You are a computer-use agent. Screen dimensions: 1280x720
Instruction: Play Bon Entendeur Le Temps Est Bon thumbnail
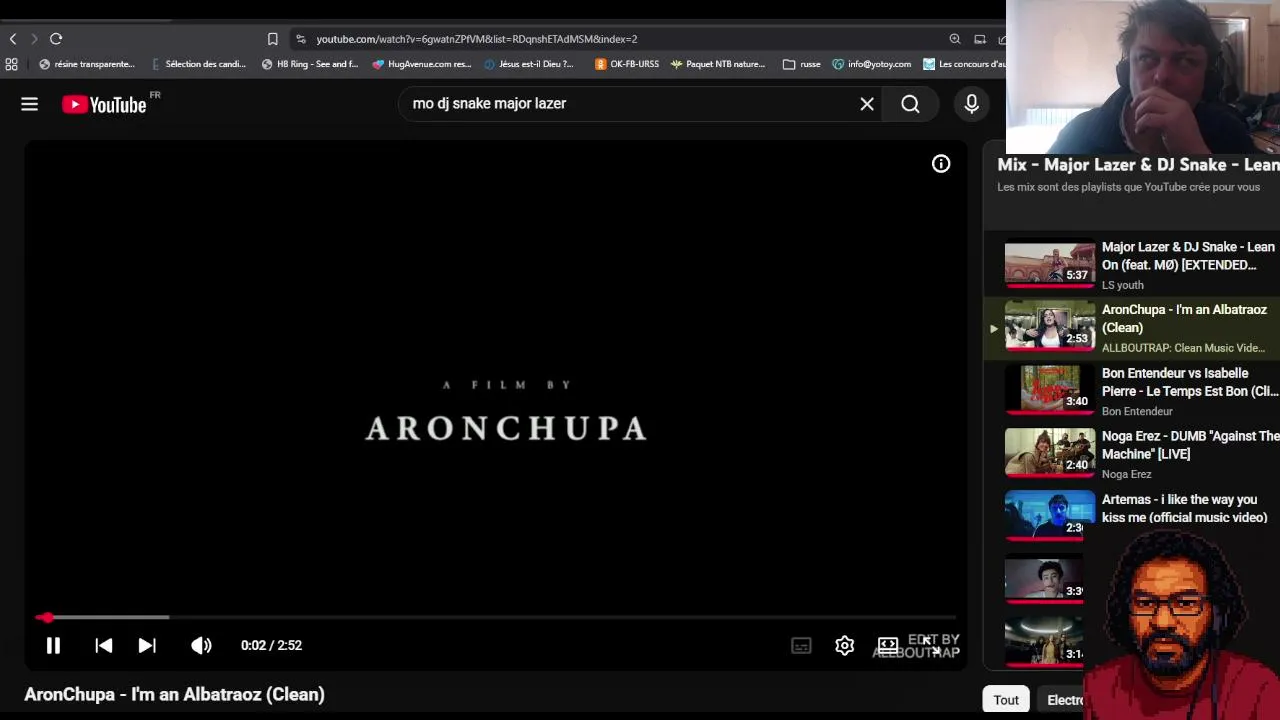point(1049,391)
